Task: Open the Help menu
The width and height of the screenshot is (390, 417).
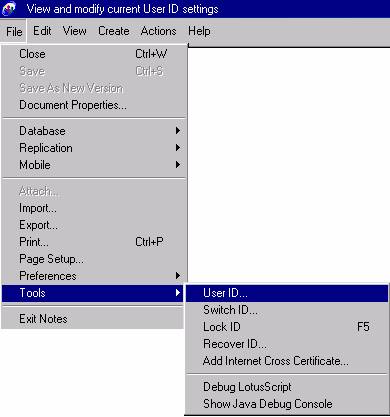Action: (199, 31)
